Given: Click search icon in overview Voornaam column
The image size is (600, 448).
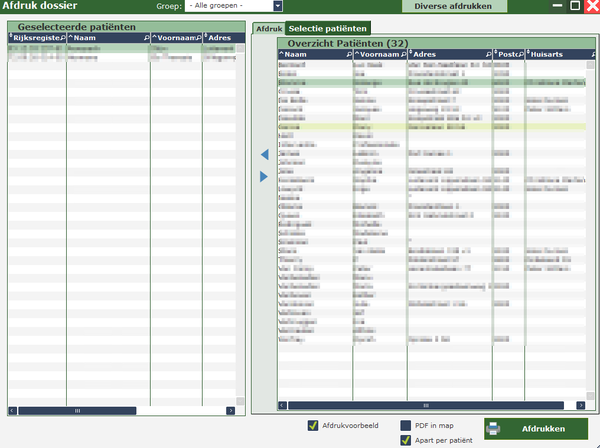Looking at the screenshot, I should coord(403,54).
